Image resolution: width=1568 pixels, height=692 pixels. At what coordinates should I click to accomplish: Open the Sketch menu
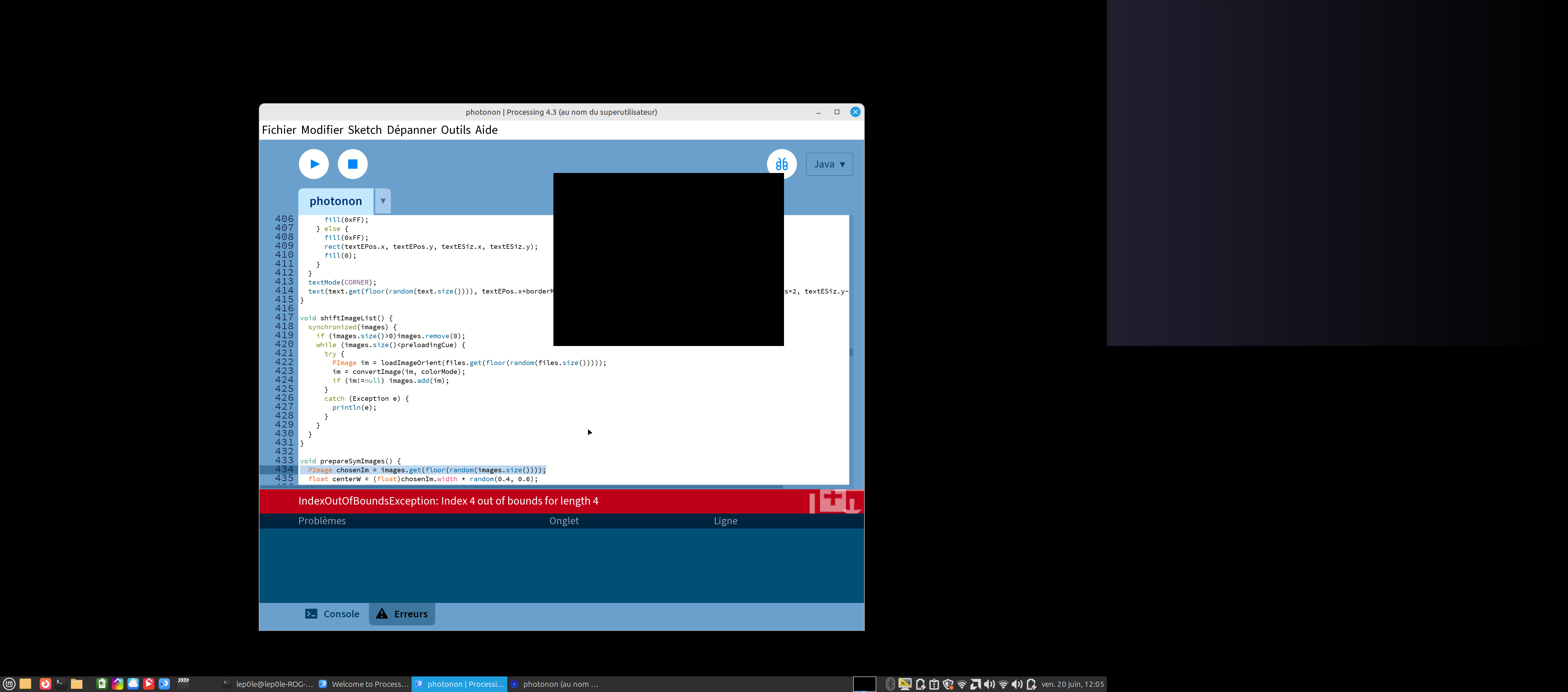pyautogui.click(x=365, y=130)
